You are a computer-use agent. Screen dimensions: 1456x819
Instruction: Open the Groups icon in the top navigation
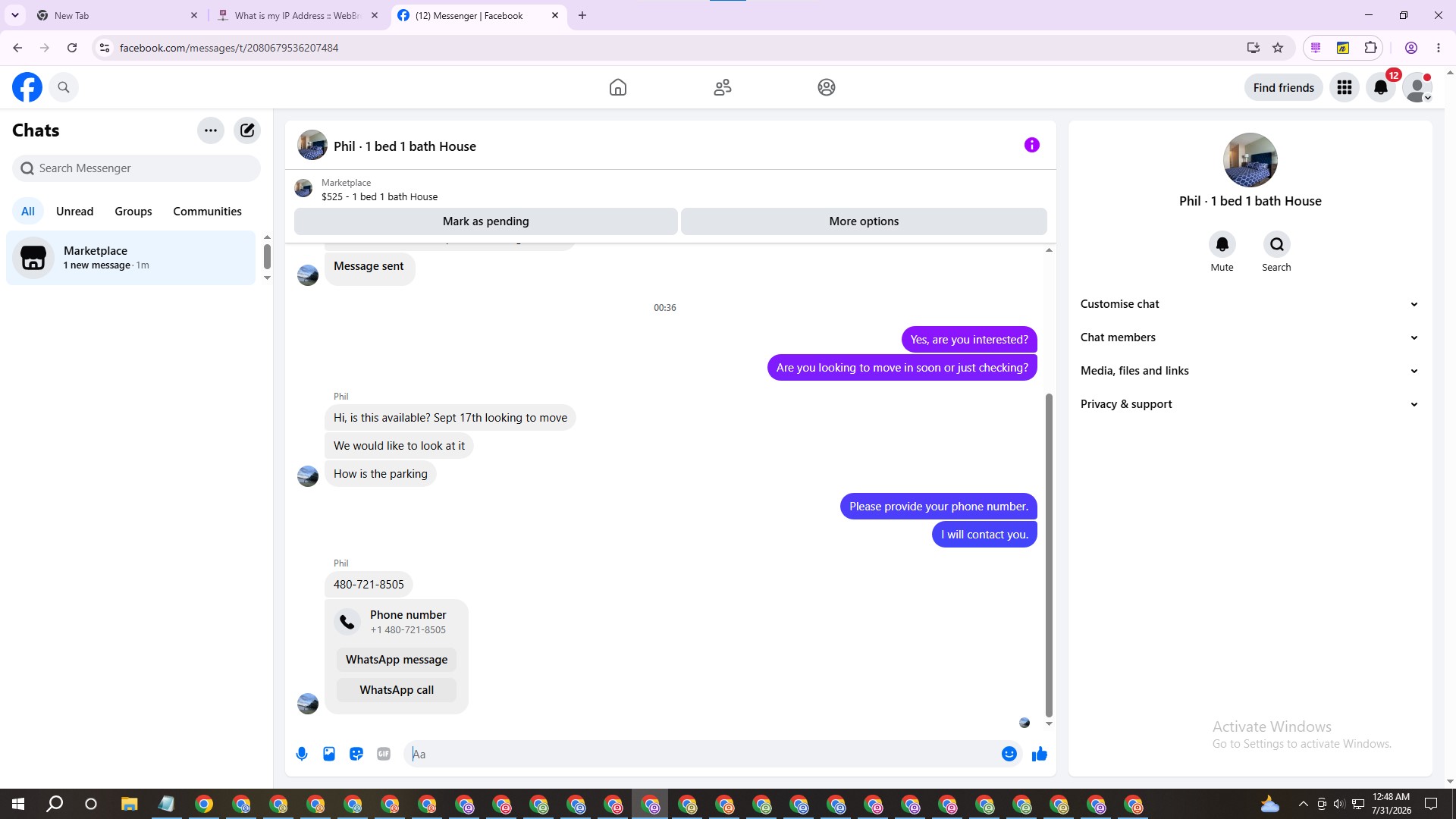click(x=827, y=87)
